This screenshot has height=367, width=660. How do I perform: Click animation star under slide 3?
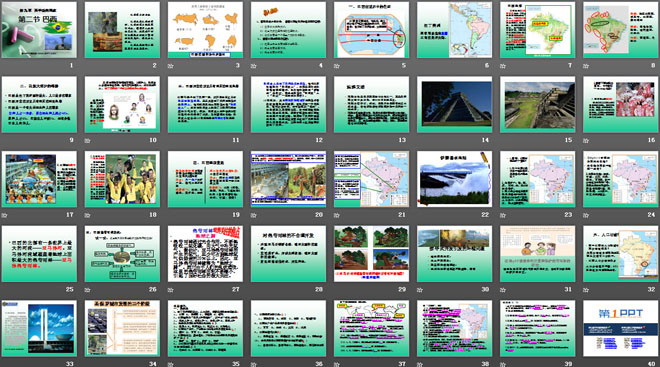click(x=170, y=66)
